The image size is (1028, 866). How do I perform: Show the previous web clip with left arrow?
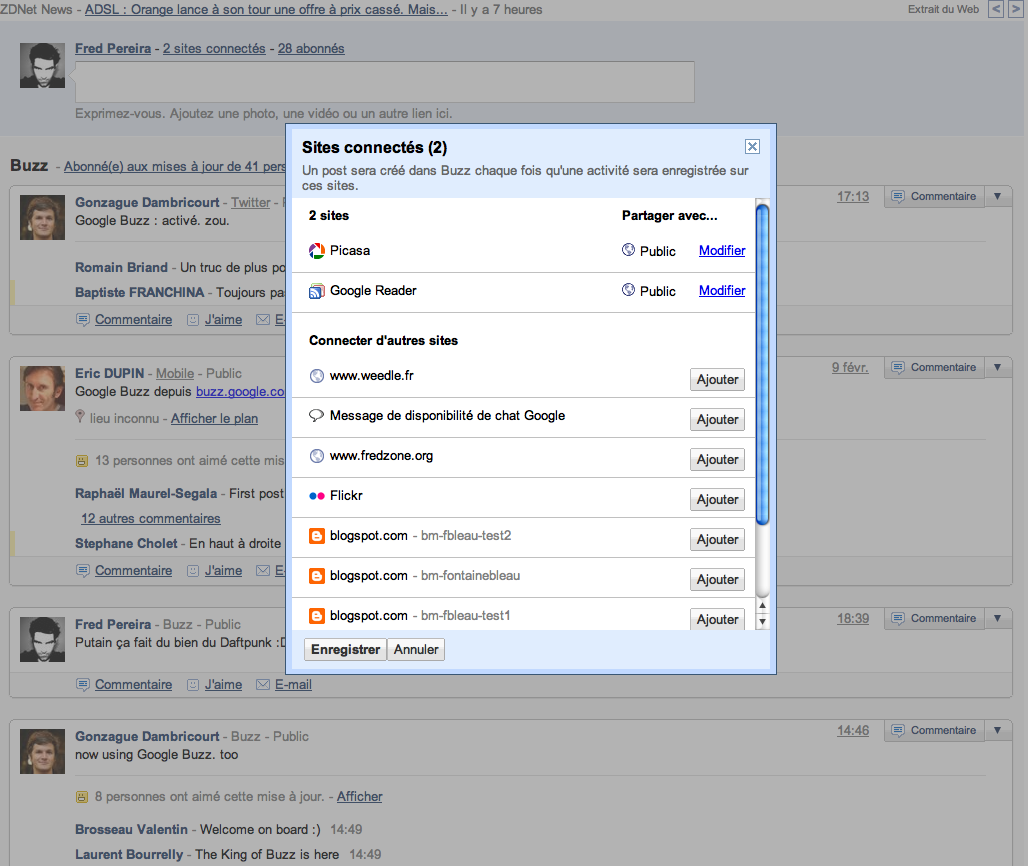click(996, 9)
